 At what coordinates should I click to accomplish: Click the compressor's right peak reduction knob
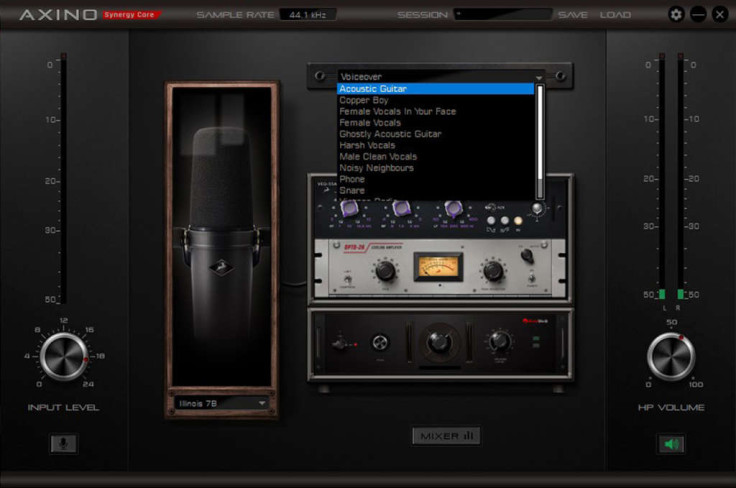pos(493,271)
